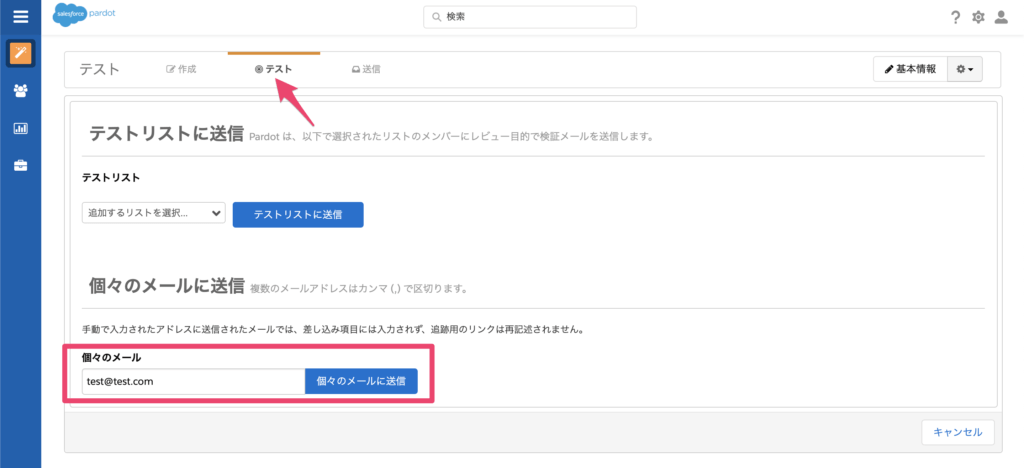This screenshot has height=468, width=1024.
Task: Open the Reports chart icon in the sidebar
Action: pos(20,129)
